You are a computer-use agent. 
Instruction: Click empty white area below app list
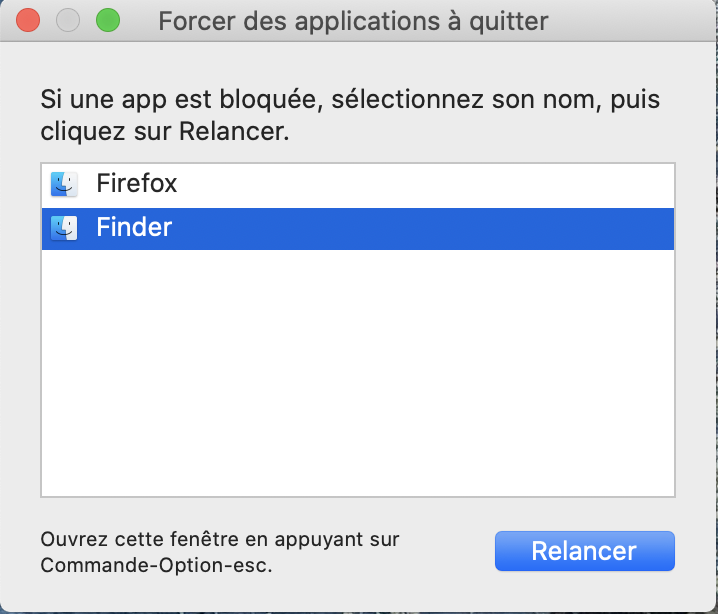click(358, 380)
